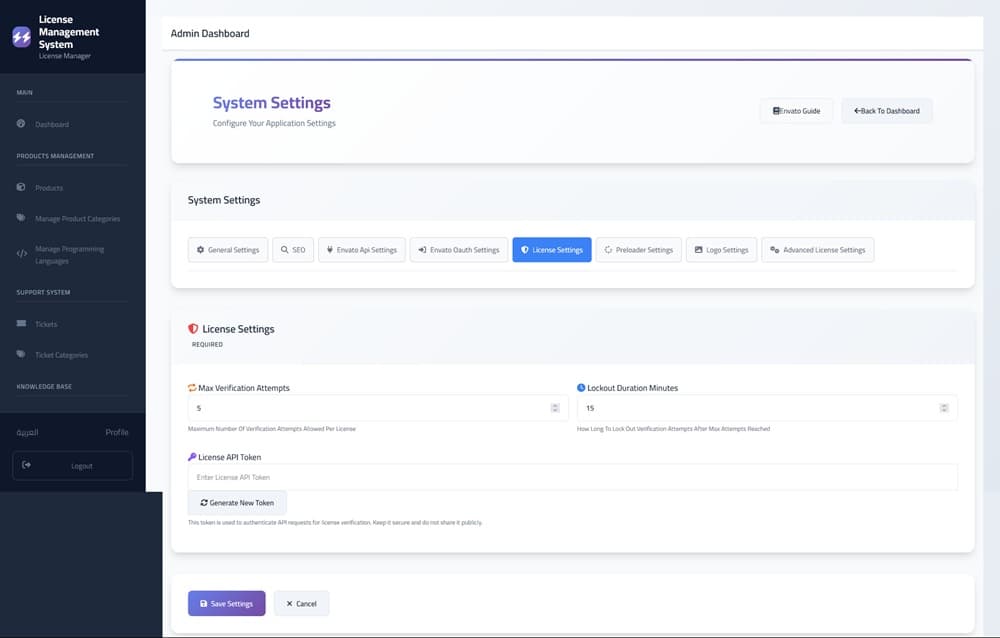Open Envato Oauth Settings tab

[458, 250]
